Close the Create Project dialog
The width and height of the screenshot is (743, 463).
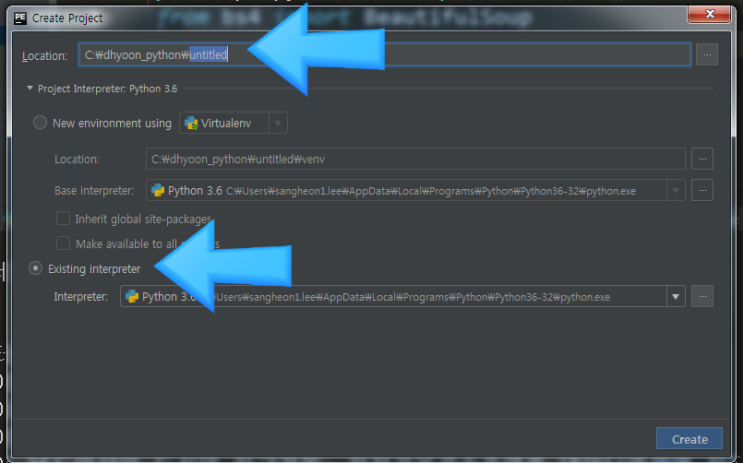709,14
